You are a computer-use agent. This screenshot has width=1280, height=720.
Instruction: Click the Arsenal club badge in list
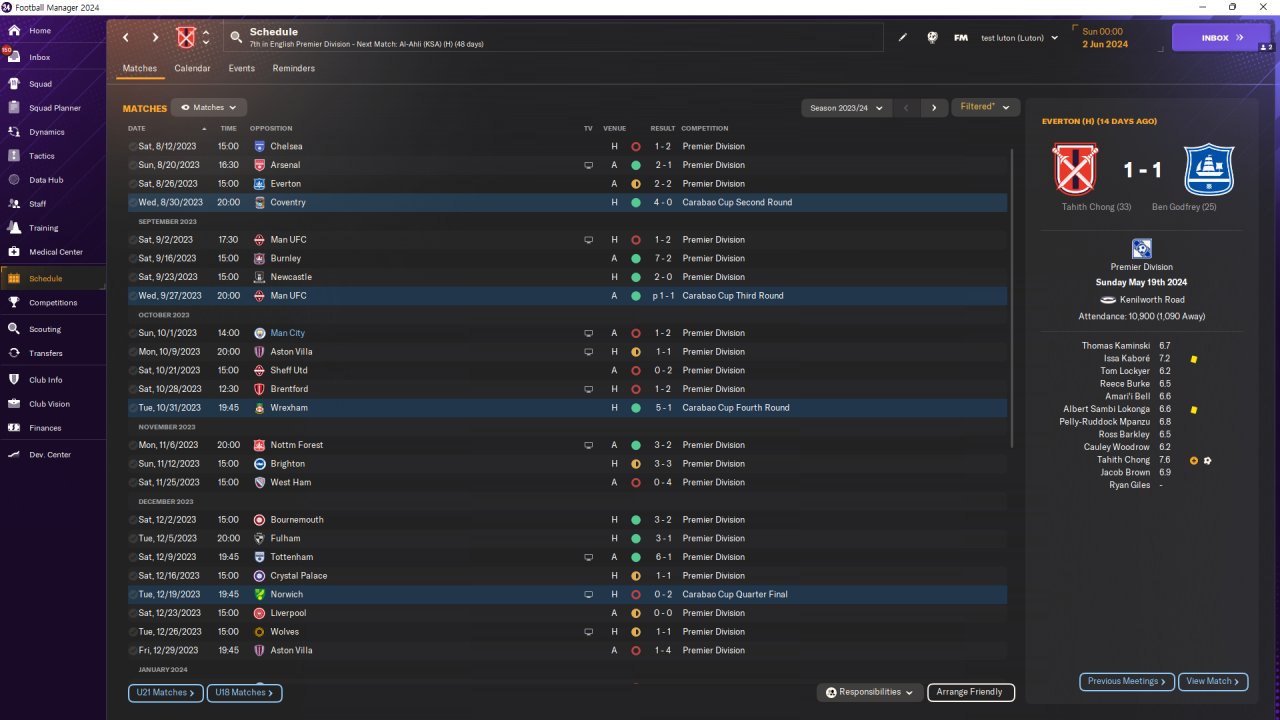tap(260, 165)
